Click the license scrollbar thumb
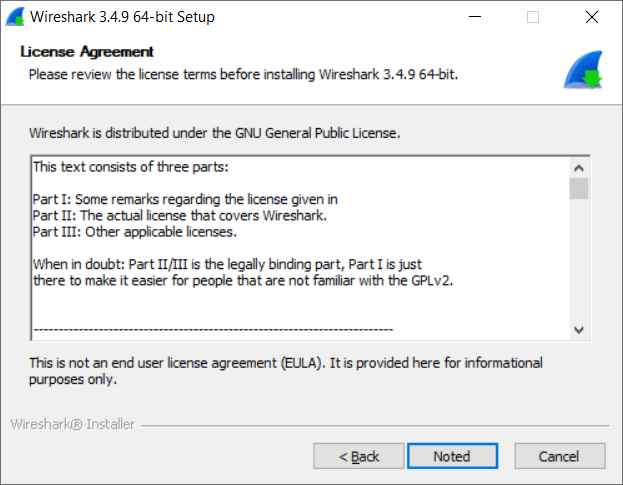The width and height of the screenshot is (623, 485). pos(578,188)
